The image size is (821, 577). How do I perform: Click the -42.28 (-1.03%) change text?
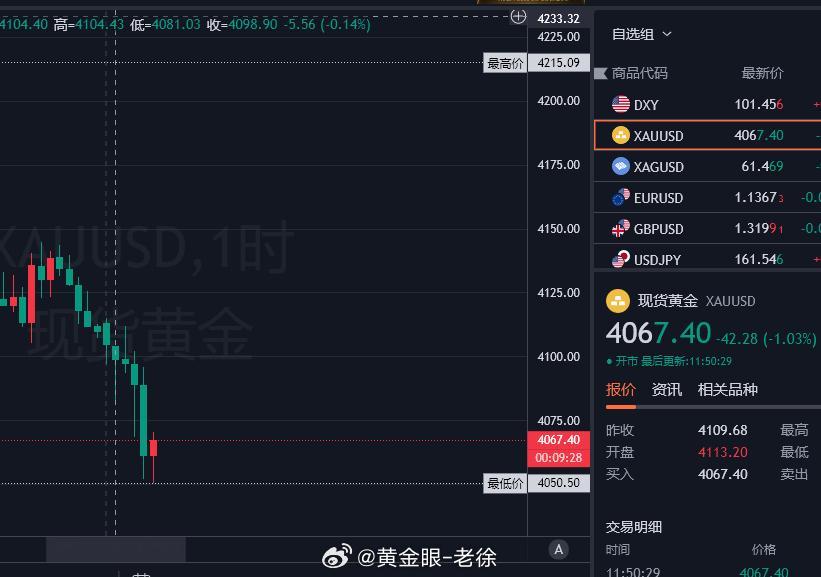click(765, 339)
